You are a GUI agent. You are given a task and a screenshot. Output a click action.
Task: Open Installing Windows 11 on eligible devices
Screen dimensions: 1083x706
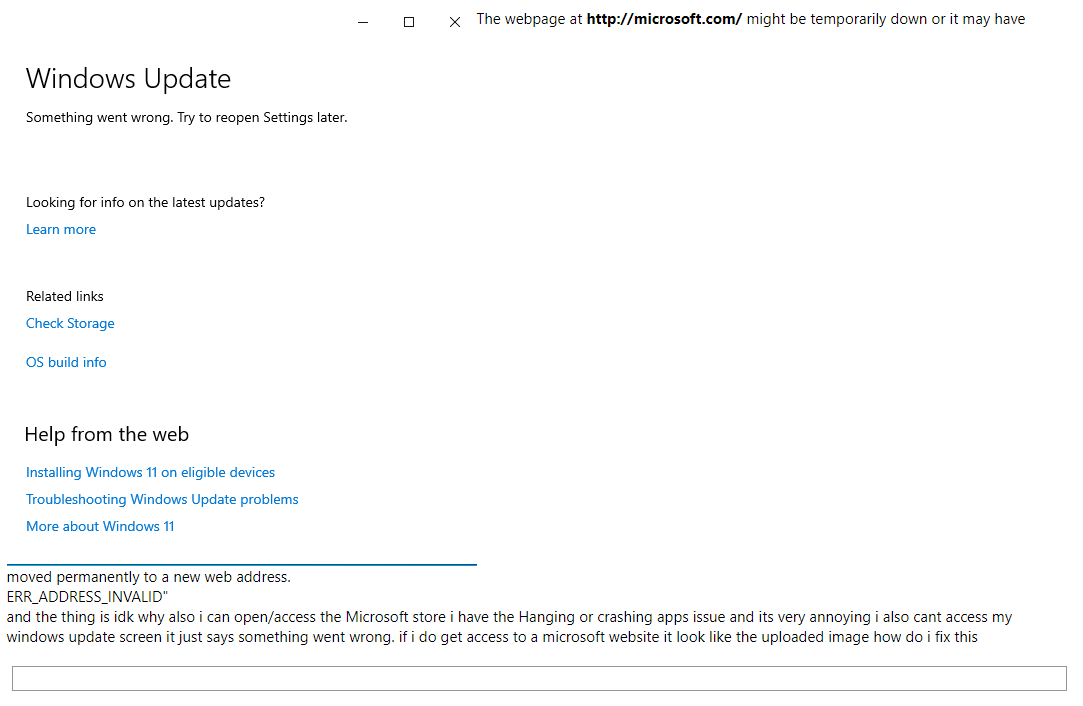click(150, 472)
